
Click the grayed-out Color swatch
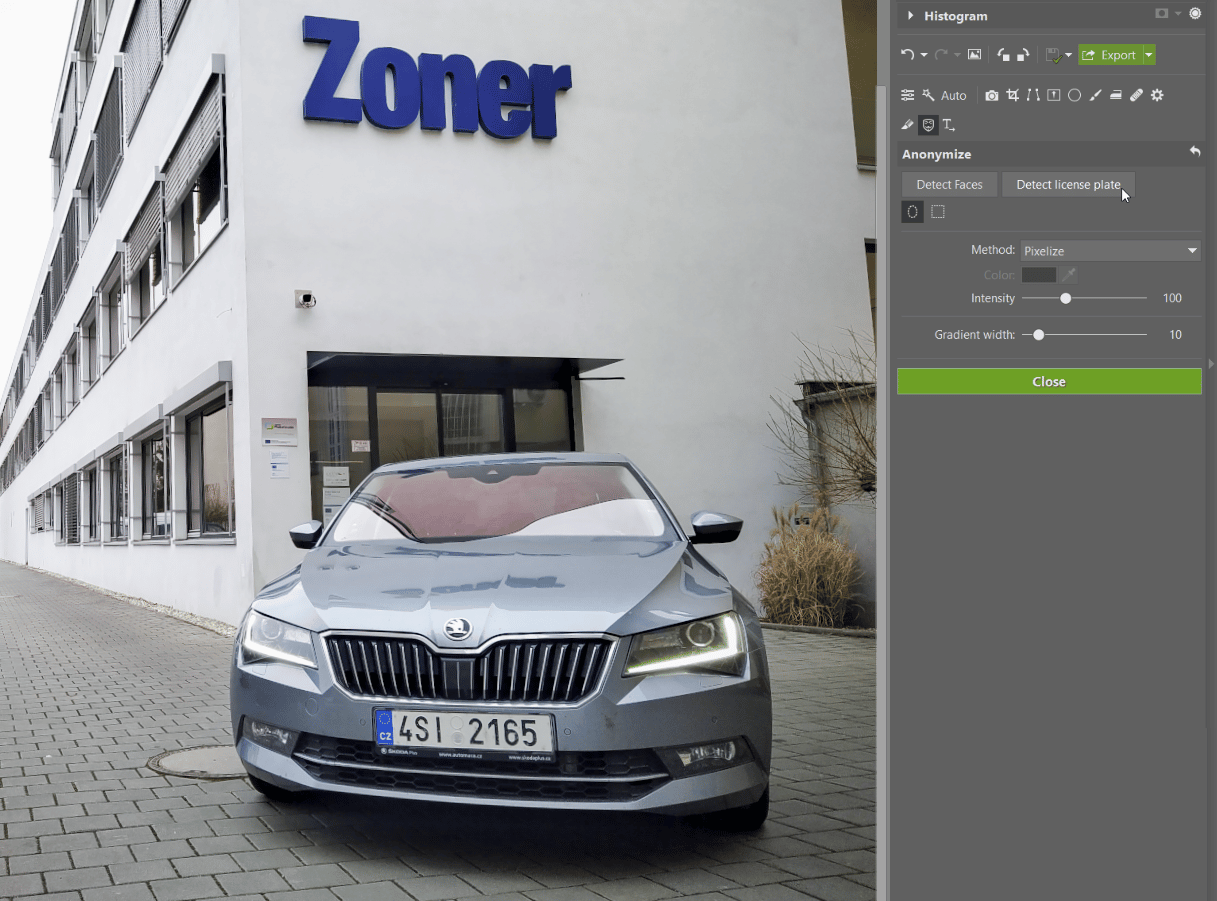(1039, 275)
